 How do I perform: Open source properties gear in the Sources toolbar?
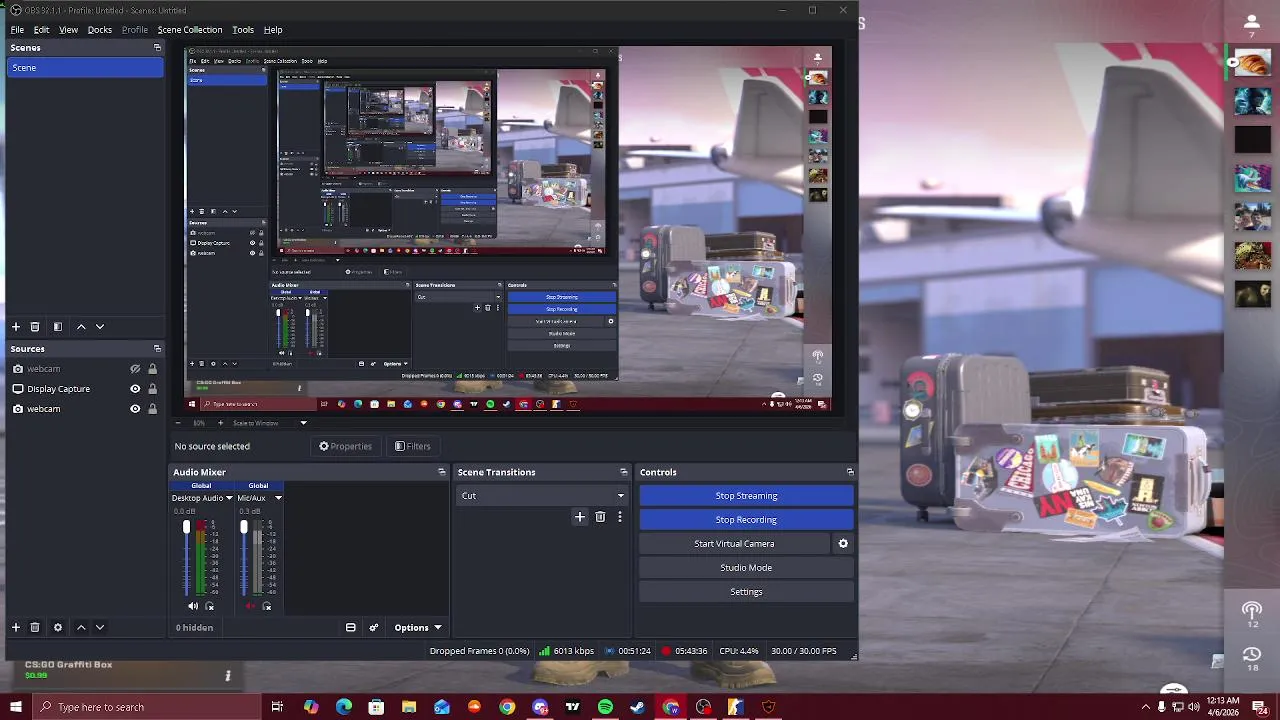pyautogui.click(x=58, y=628)
